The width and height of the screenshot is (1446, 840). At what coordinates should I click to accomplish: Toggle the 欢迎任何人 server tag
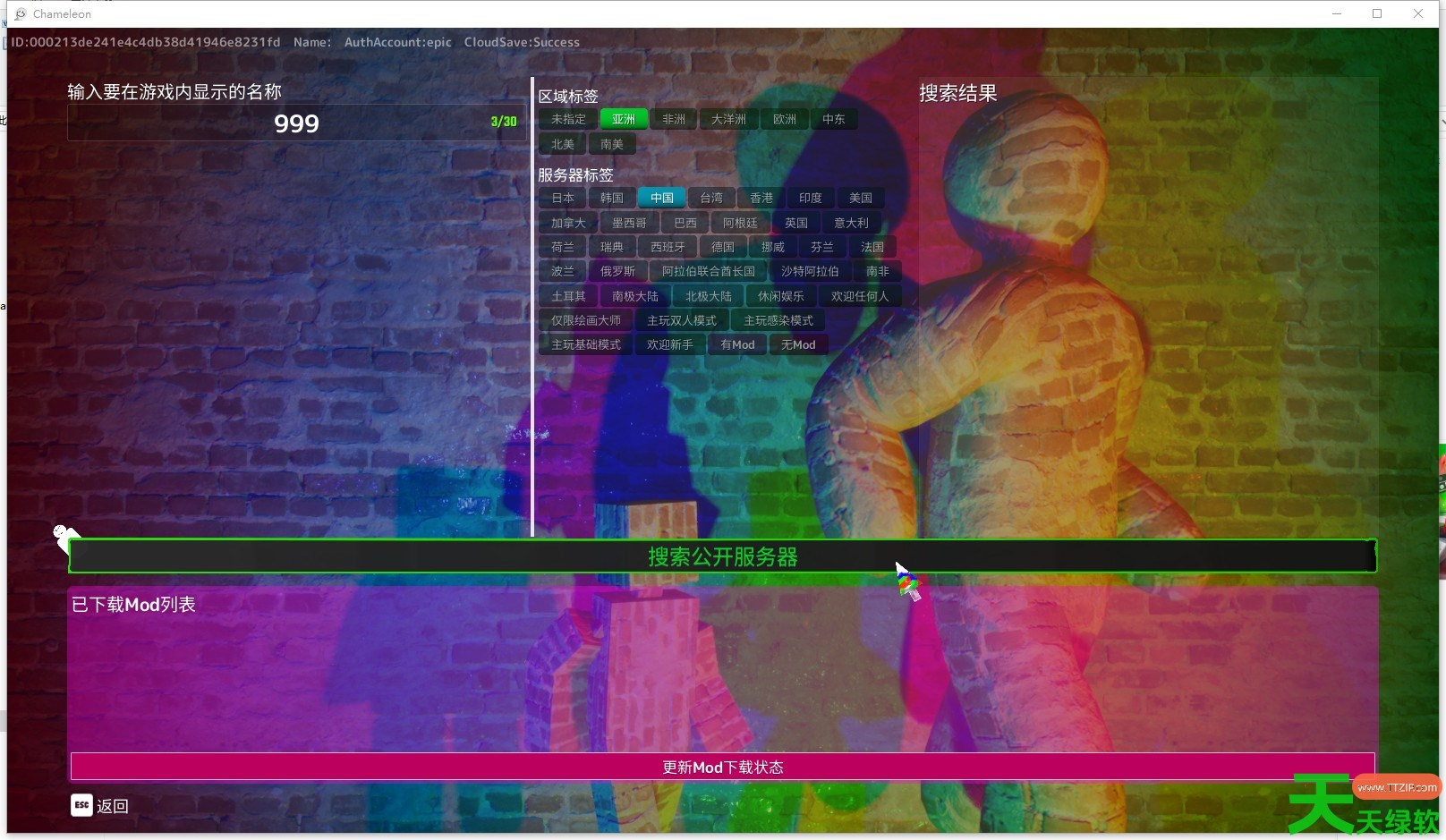click(x=860, y=296)
